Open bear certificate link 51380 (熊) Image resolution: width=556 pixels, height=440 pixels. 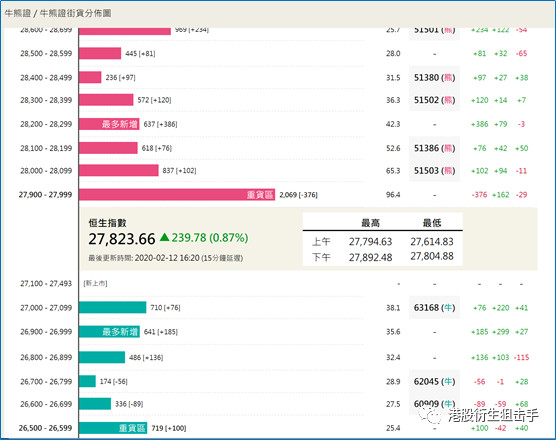434,78
